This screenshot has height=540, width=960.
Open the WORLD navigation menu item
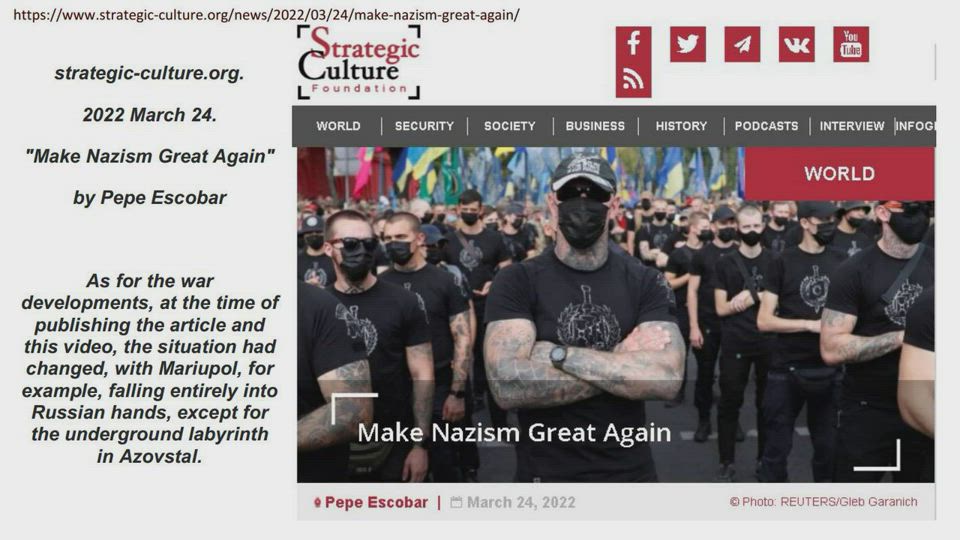pyautogui.click(x=338, y=126)
